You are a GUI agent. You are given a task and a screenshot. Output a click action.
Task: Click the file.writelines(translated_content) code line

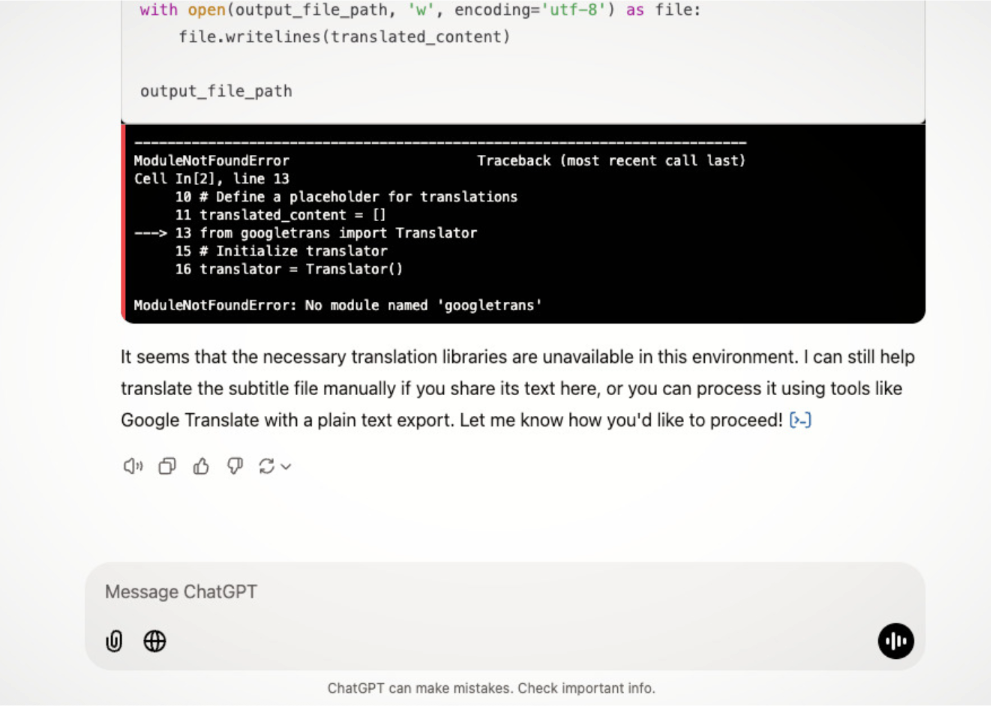(344, 37)
